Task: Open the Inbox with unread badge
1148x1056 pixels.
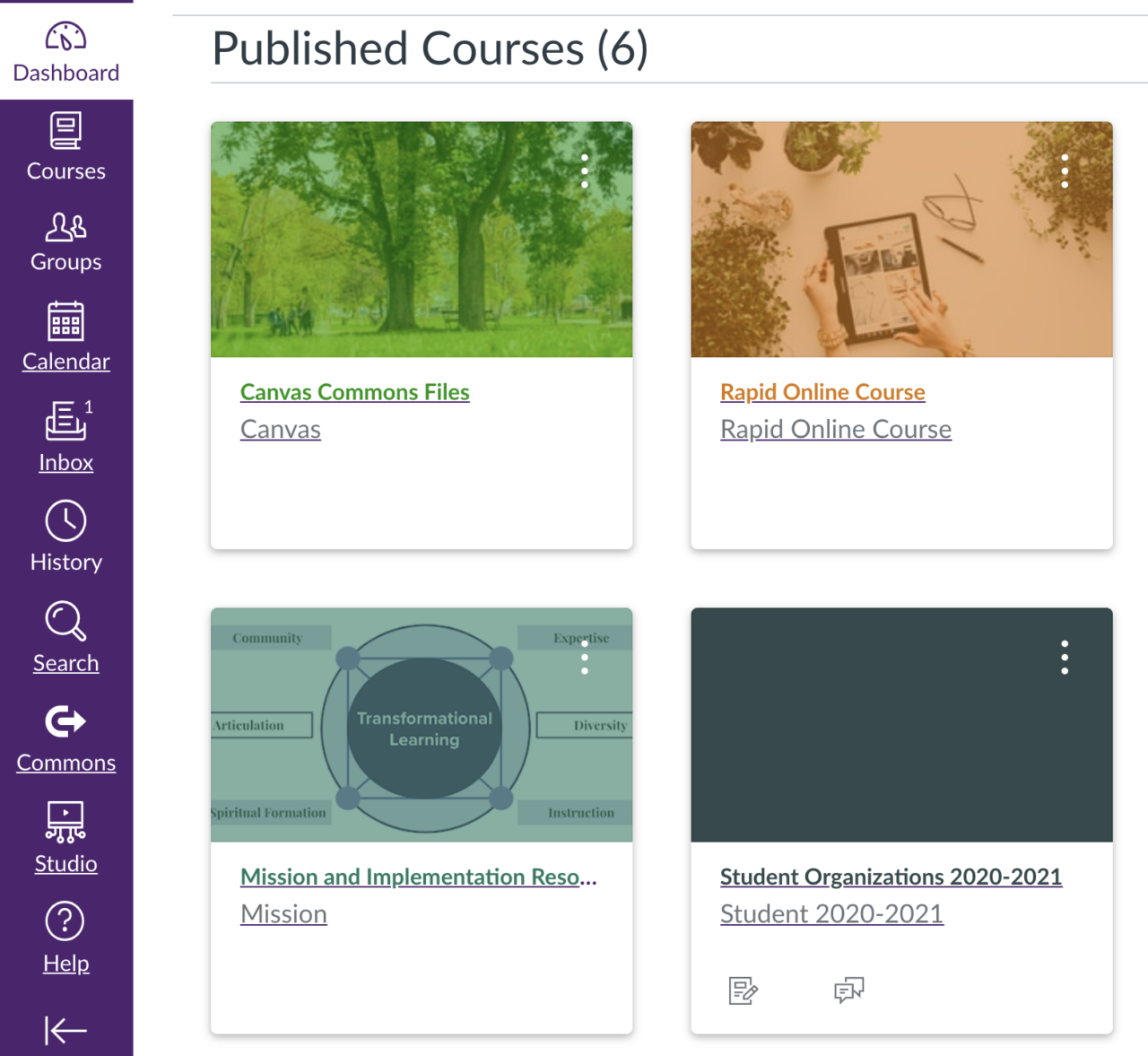Action: click(65, 422)
